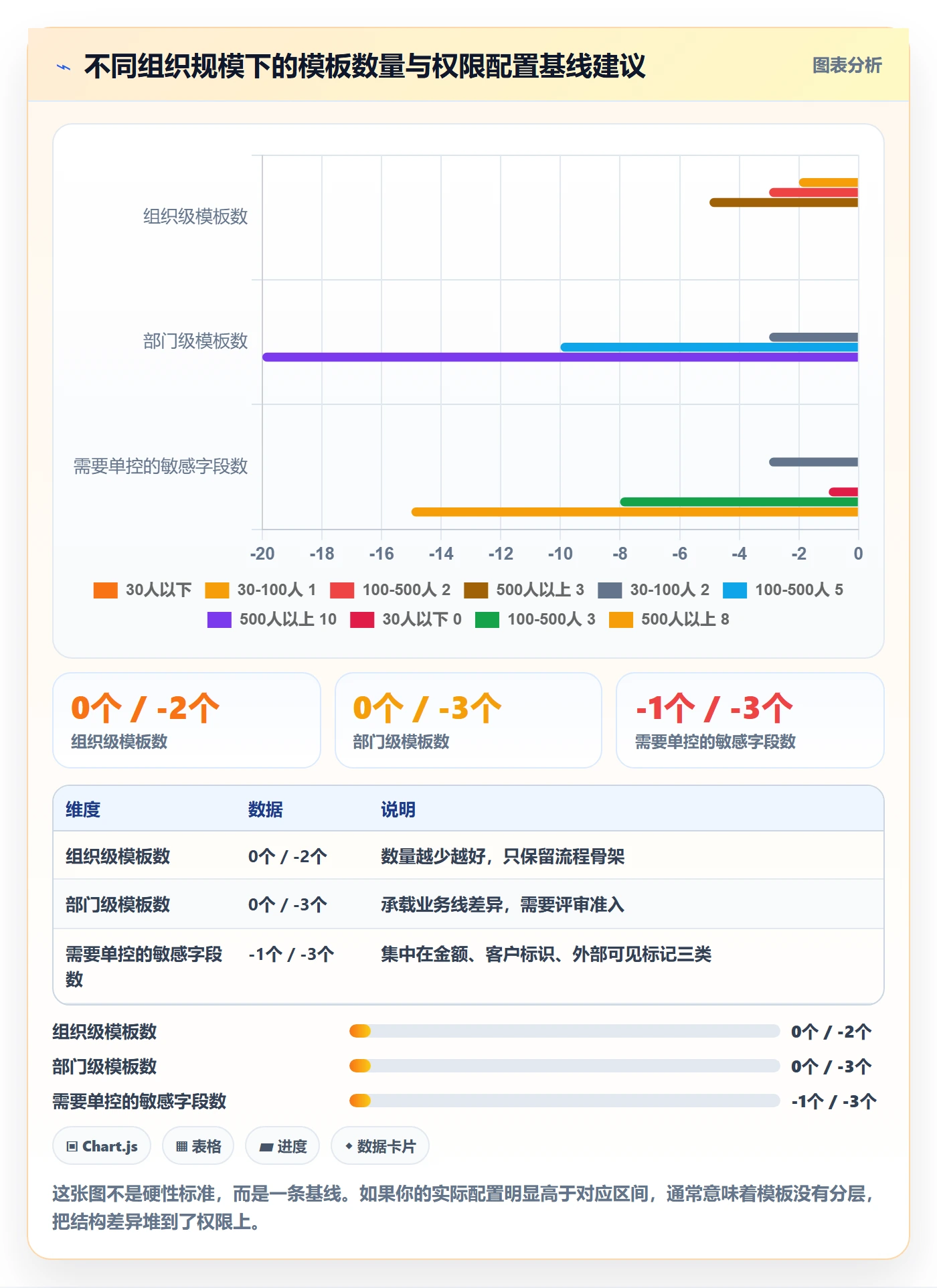Click the card title 不同组织规模下的模板数量与权限配置基线建议

365,66
